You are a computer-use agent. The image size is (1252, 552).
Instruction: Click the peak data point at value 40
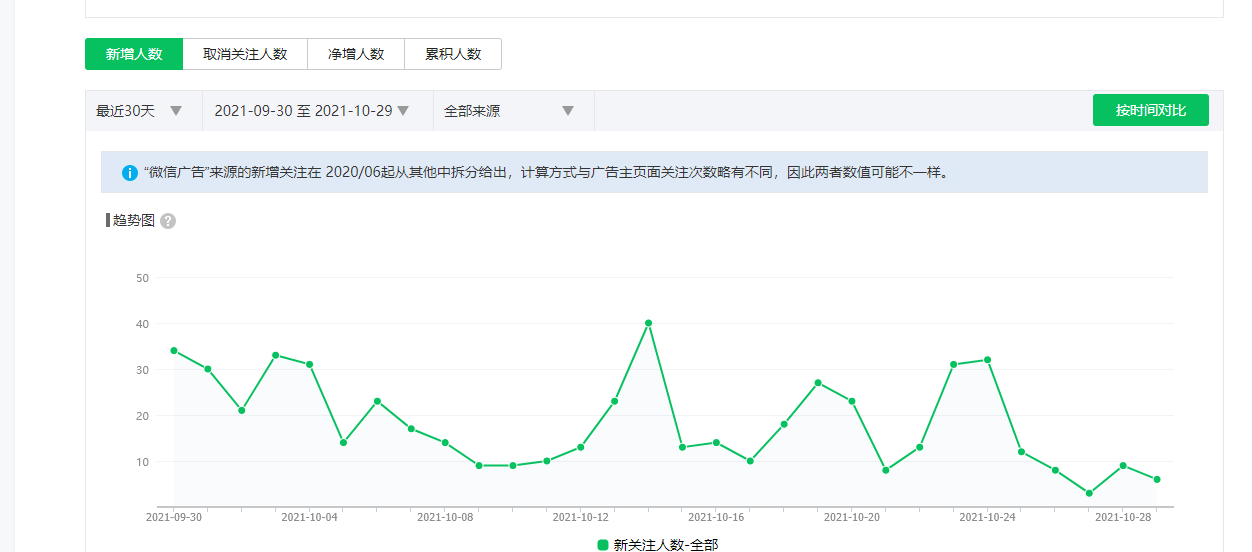(649, 323)
